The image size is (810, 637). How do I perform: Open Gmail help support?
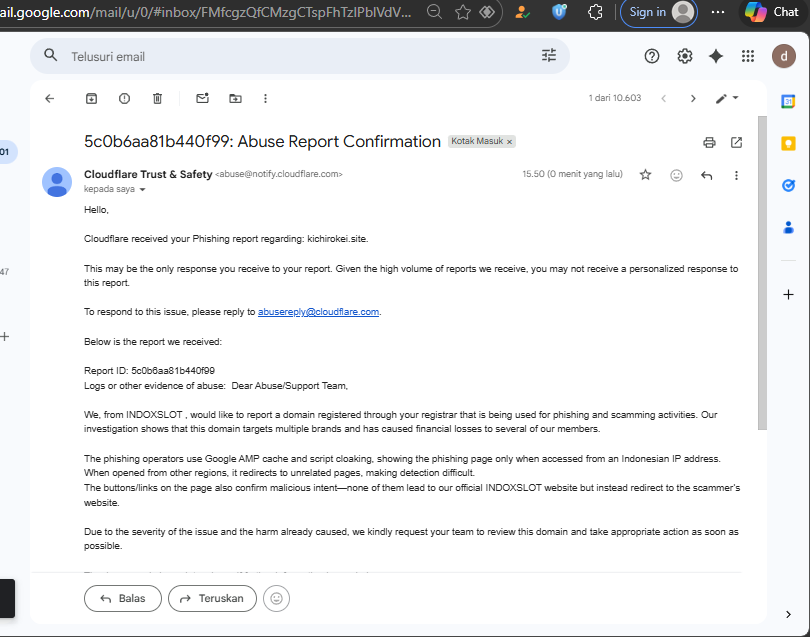pyautogui.click(x=652, y=56)
